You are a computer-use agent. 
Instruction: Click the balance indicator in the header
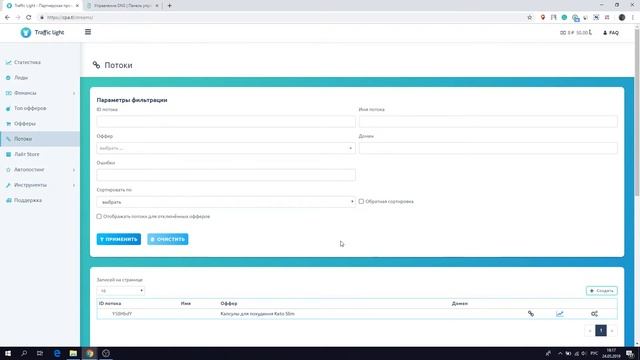coord(576,33)
